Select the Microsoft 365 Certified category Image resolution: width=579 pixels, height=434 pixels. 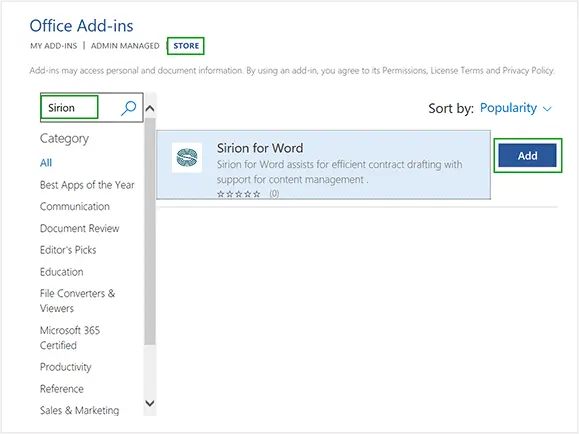[x=70, y=338]
